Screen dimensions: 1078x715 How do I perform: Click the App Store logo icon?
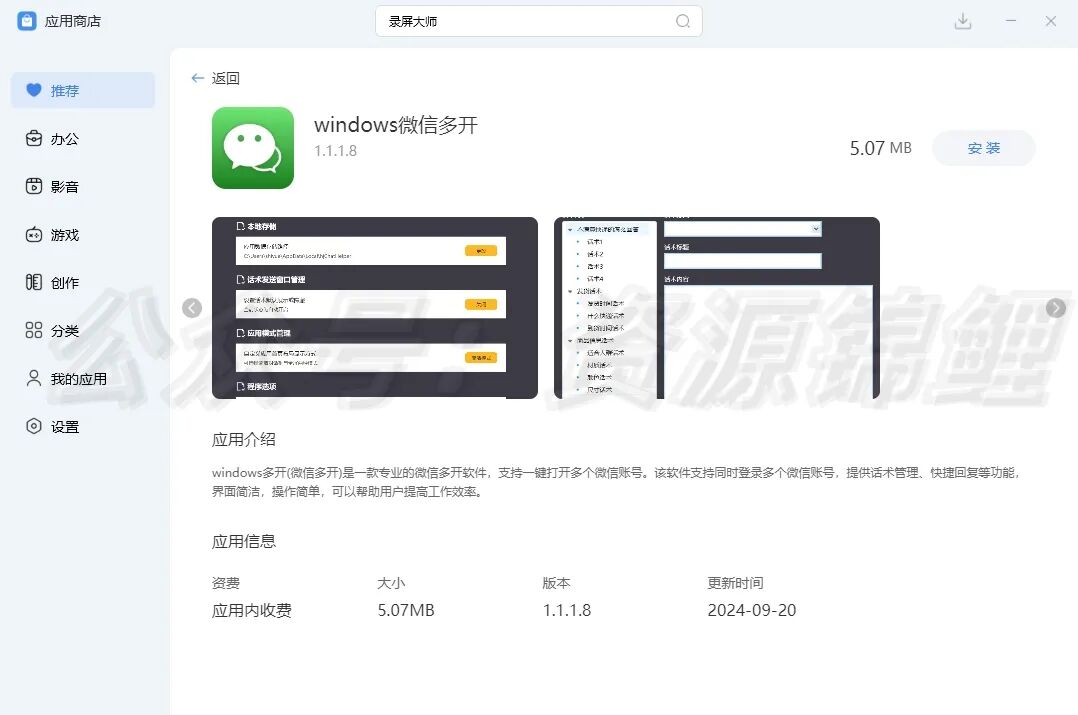coord(27,21)
